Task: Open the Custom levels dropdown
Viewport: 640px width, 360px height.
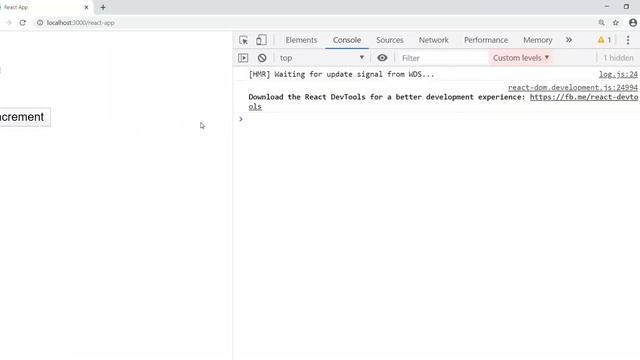Action: tap(521, 58)
